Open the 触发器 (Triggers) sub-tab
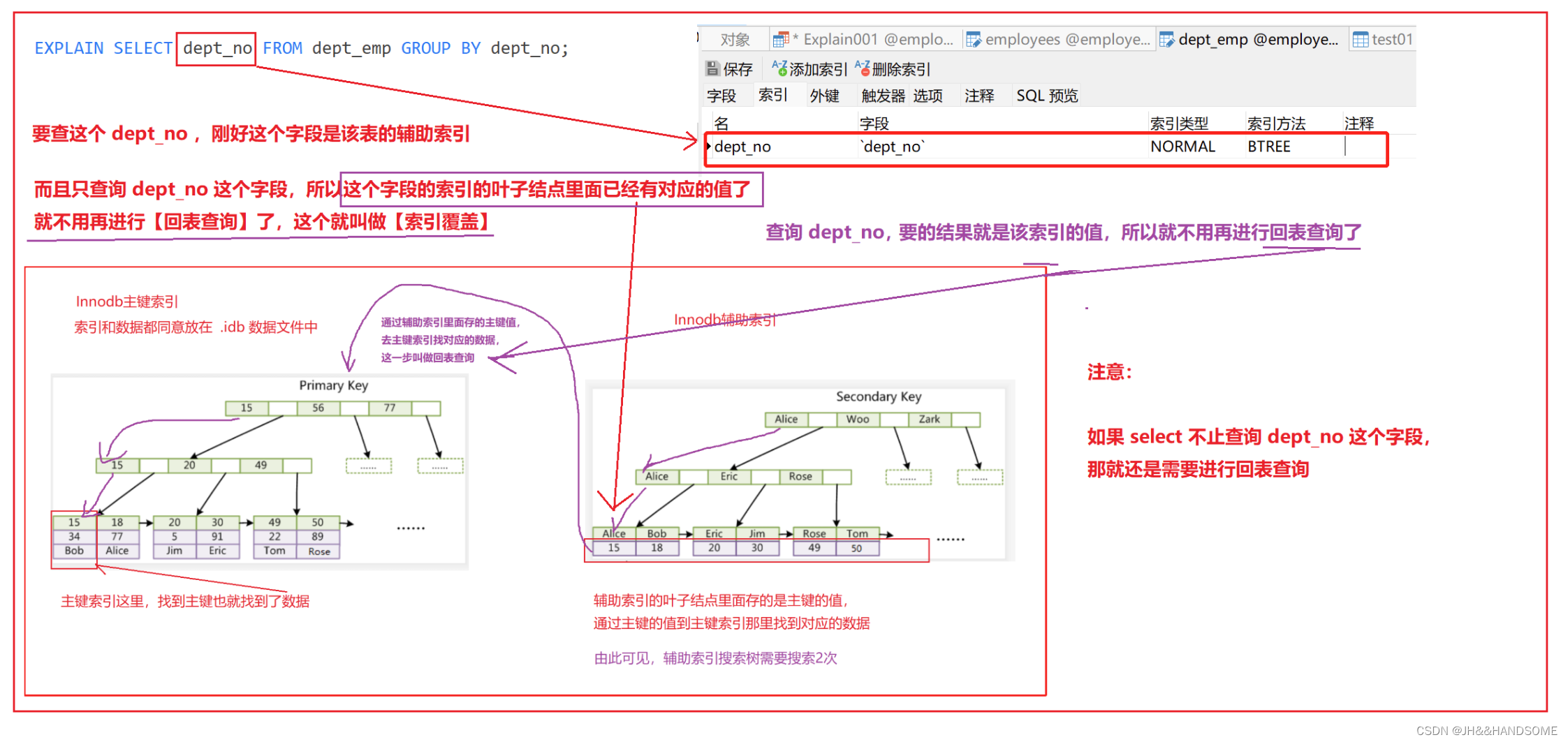 [x=883, y=96]
